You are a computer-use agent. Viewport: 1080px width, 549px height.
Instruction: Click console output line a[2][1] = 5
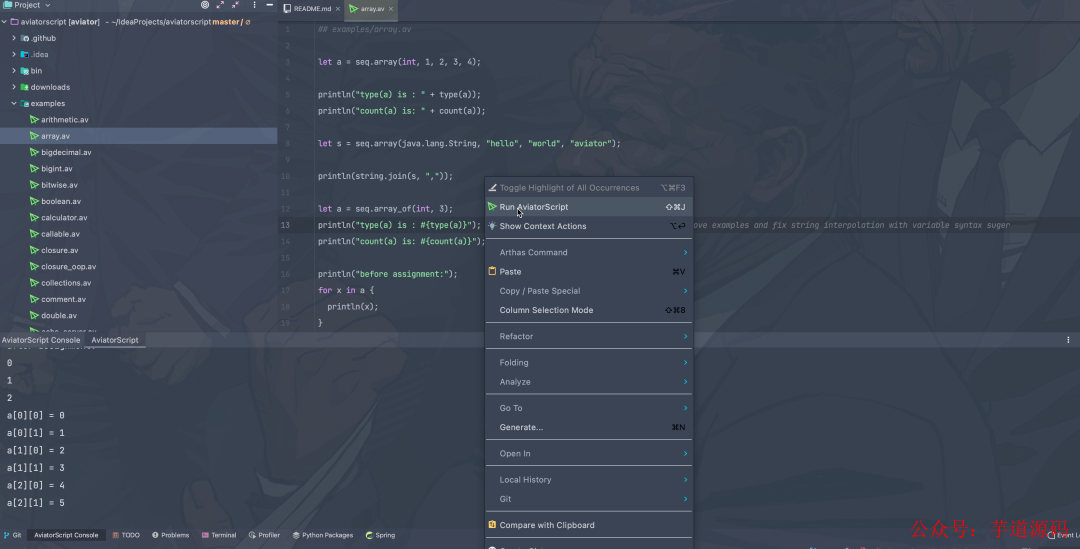[36, 503]
